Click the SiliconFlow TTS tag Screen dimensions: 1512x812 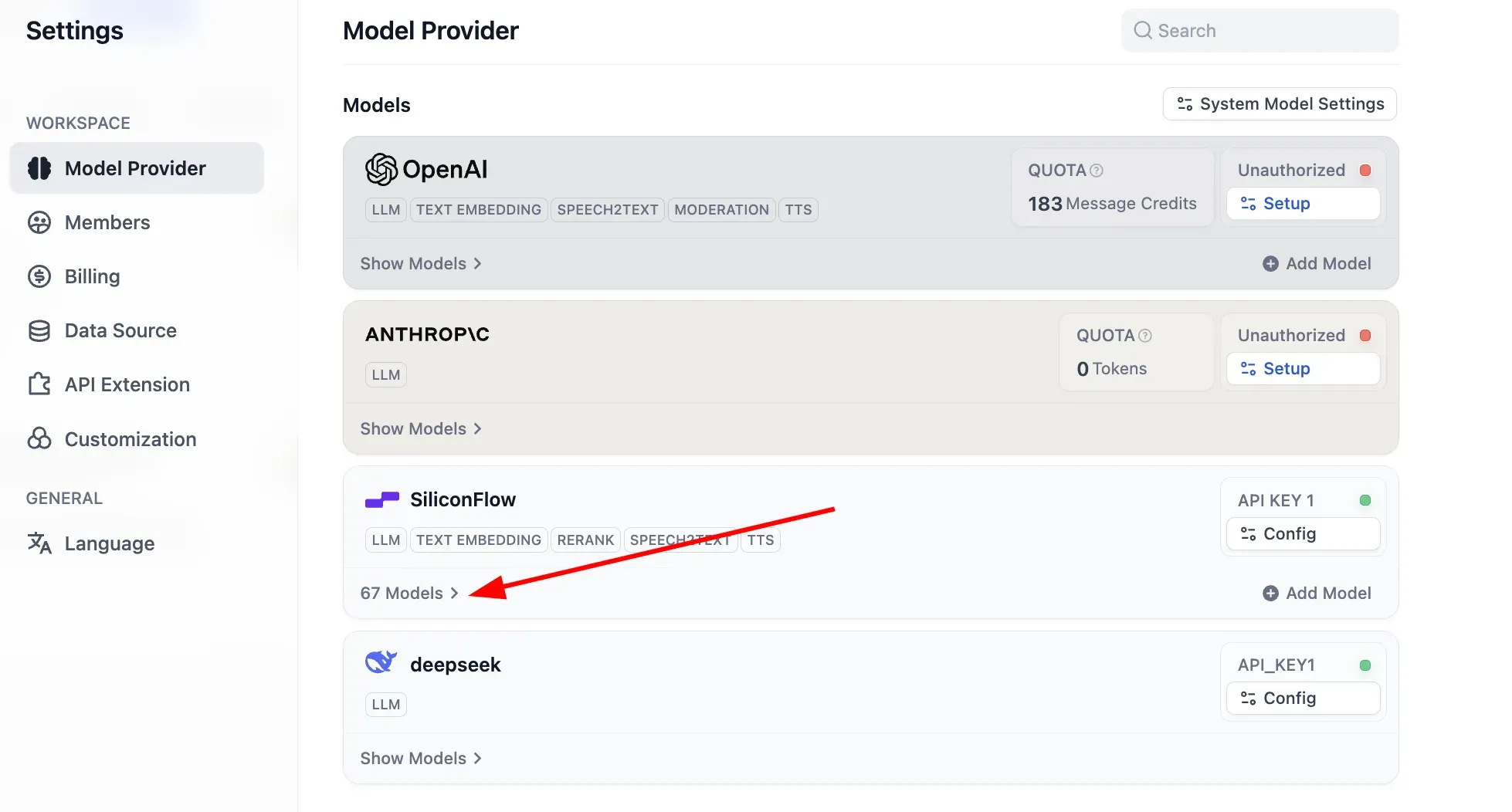[761, 540]
